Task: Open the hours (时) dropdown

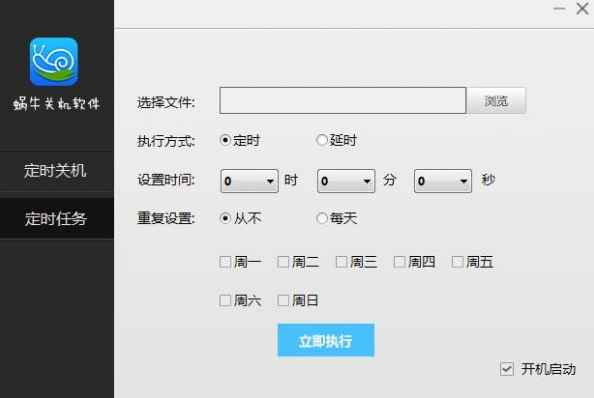Action: (x=249, y=181)
